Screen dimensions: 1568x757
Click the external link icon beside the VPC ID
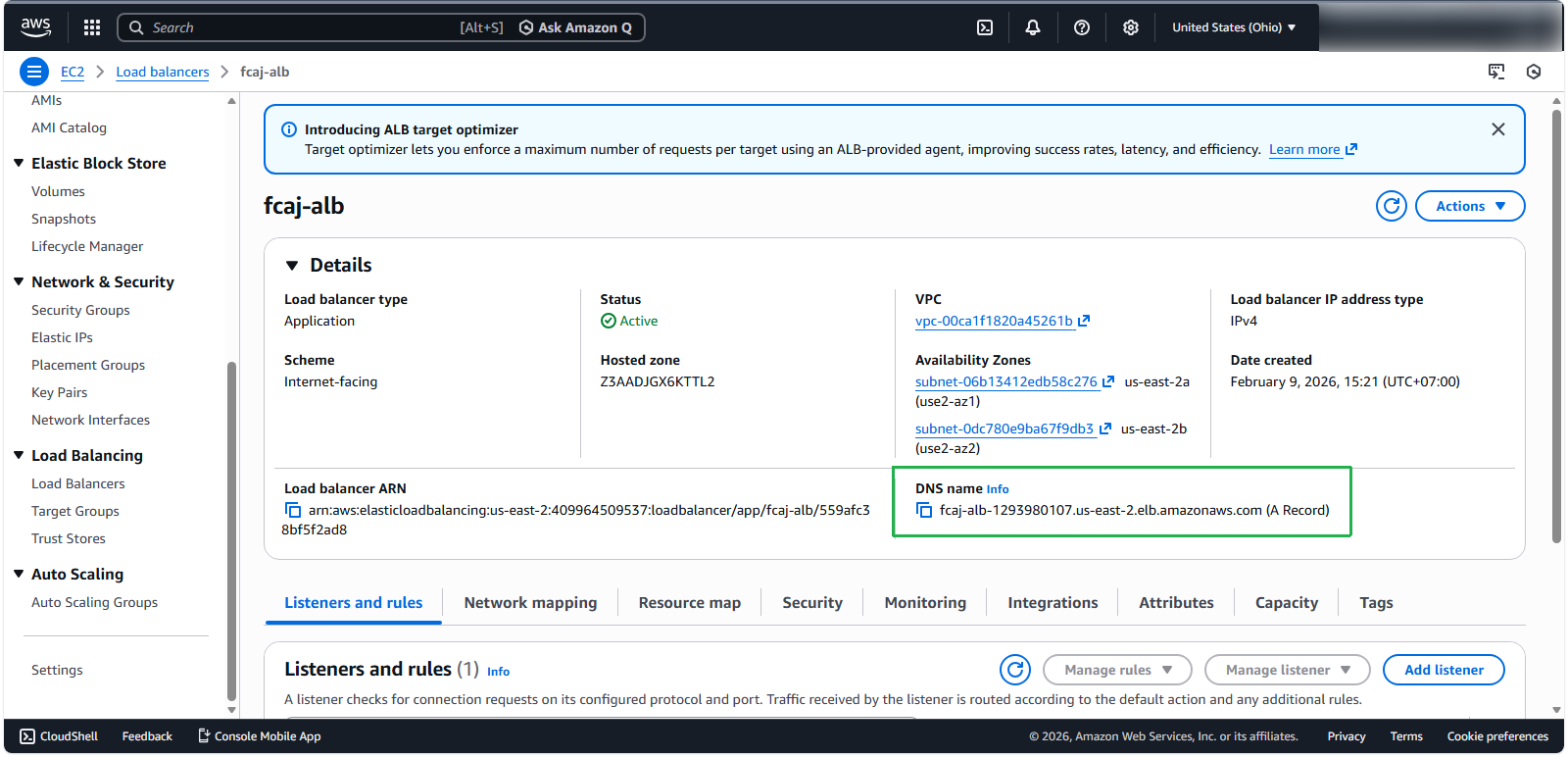(1084, 321)
